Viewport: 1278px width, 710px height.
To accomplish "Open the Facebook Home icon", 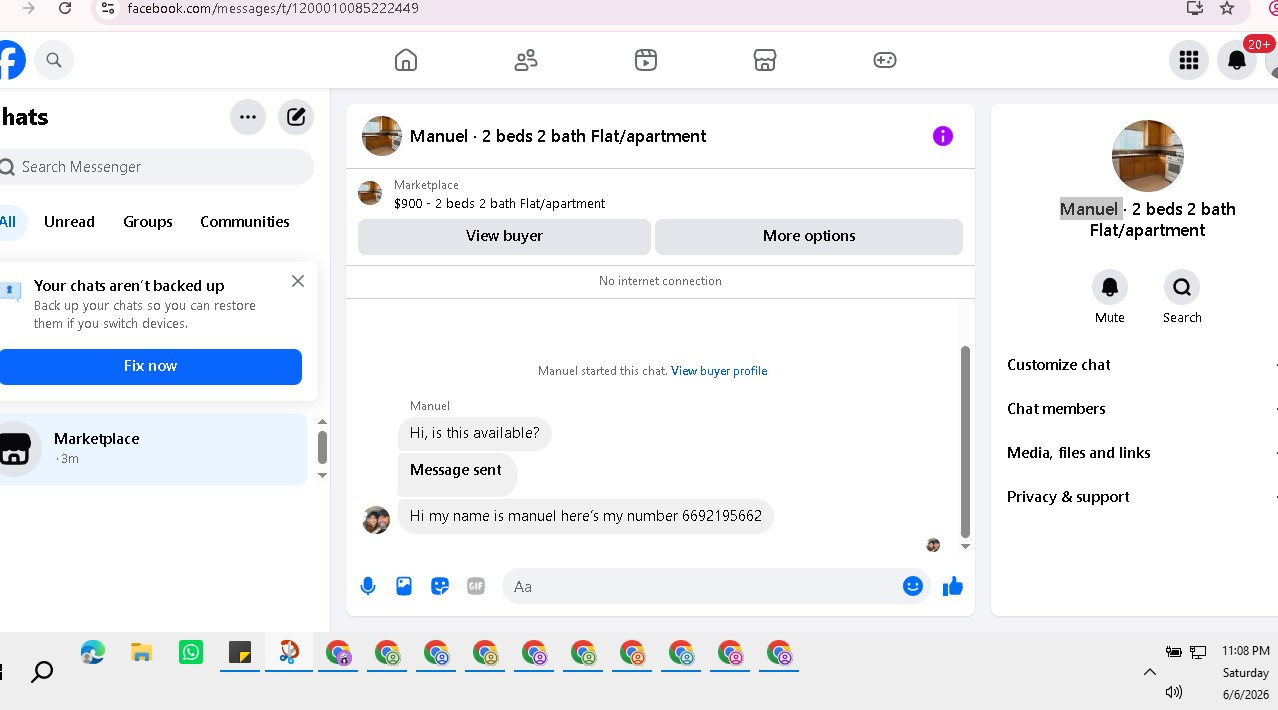I will (405, 60).
